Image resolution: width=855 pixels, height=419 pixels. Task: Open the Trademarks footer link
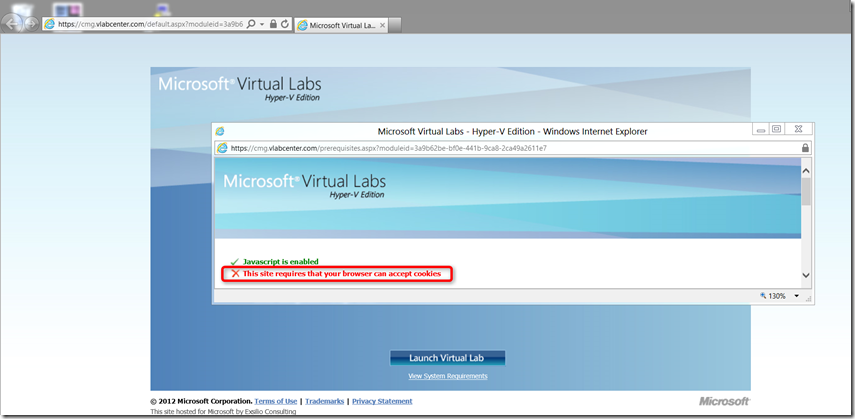point(324,401)
